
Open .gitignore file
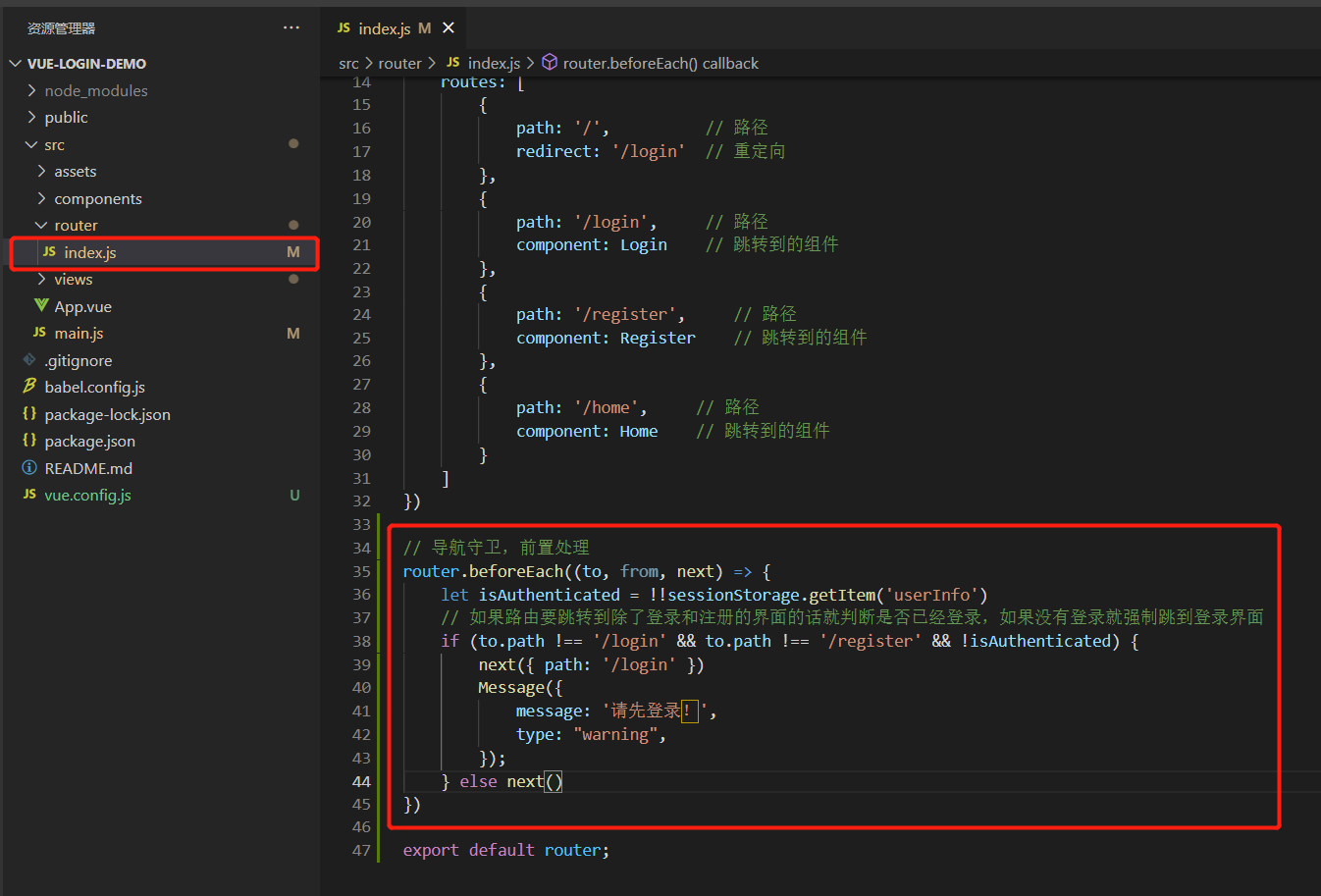click(79, 360)
